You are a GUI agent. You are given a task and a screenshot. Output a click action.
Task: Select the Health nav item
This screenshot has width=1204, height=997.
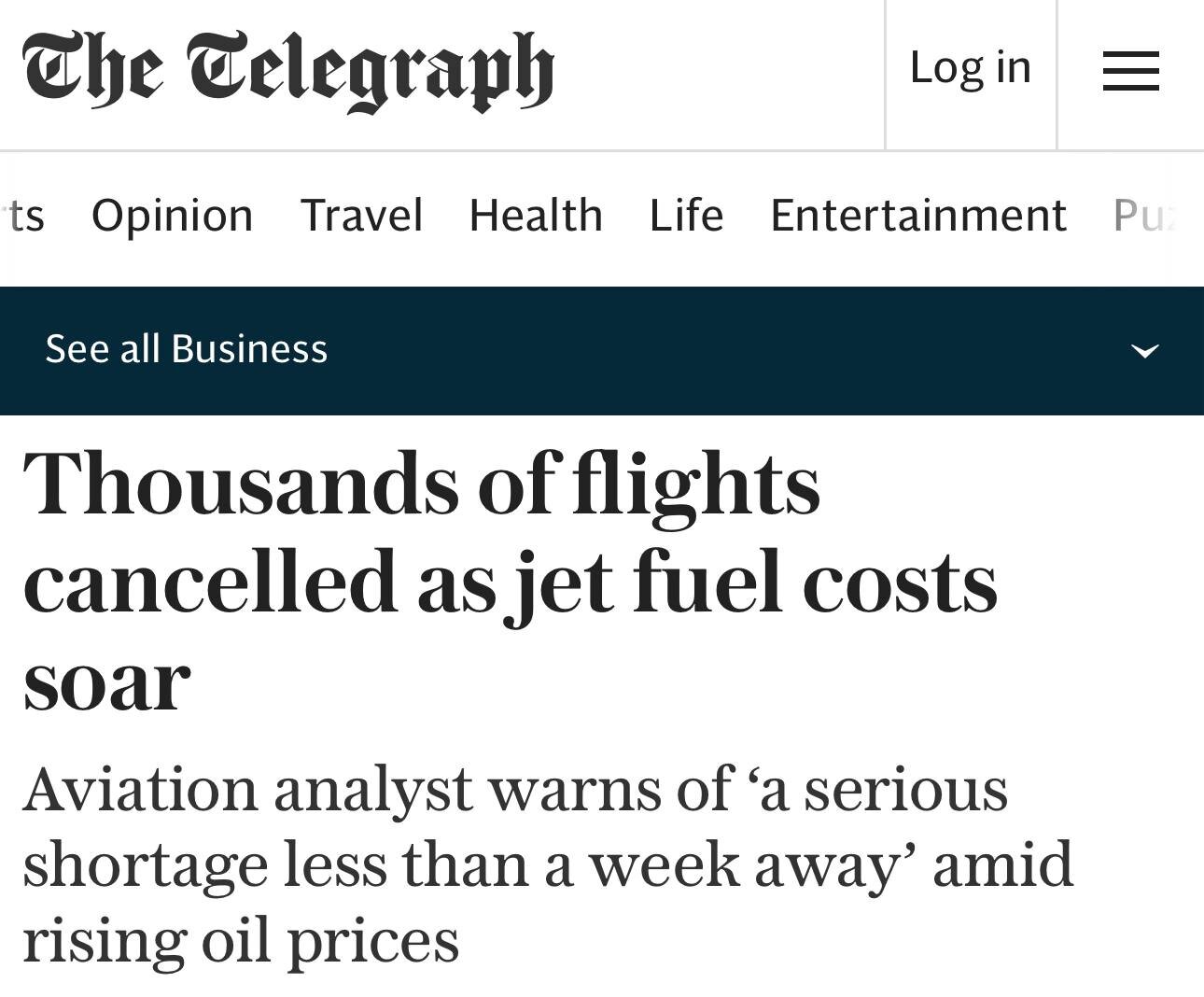click(536, 216)
